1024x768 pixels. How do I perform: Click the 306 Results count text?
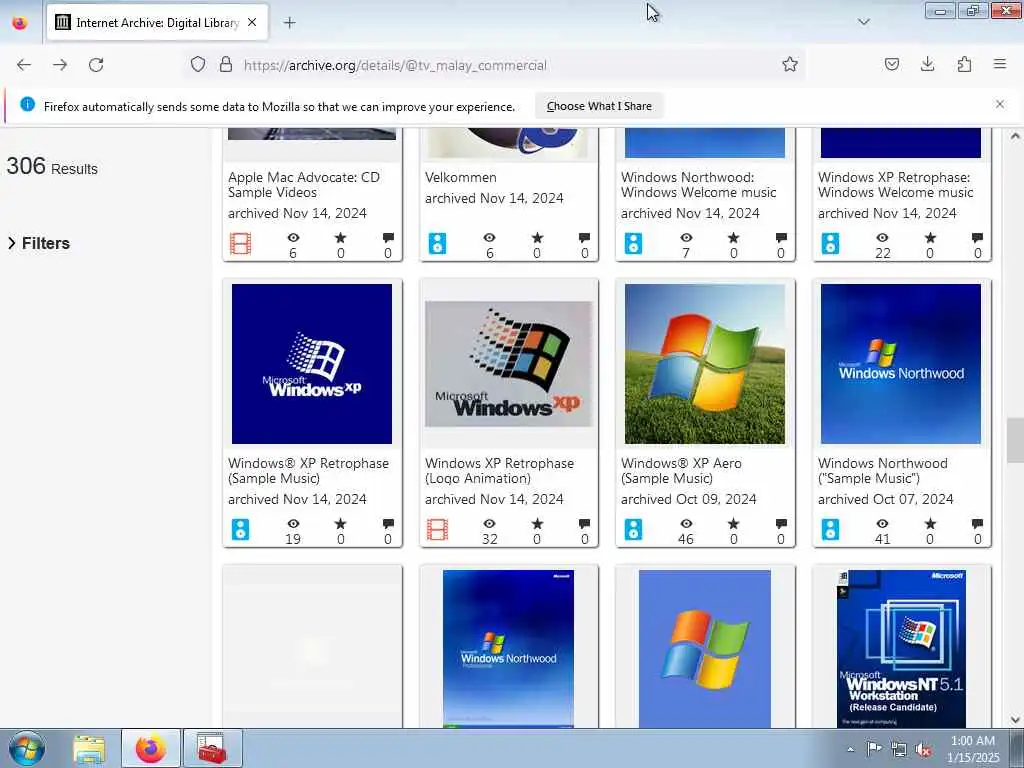(52, 167)
